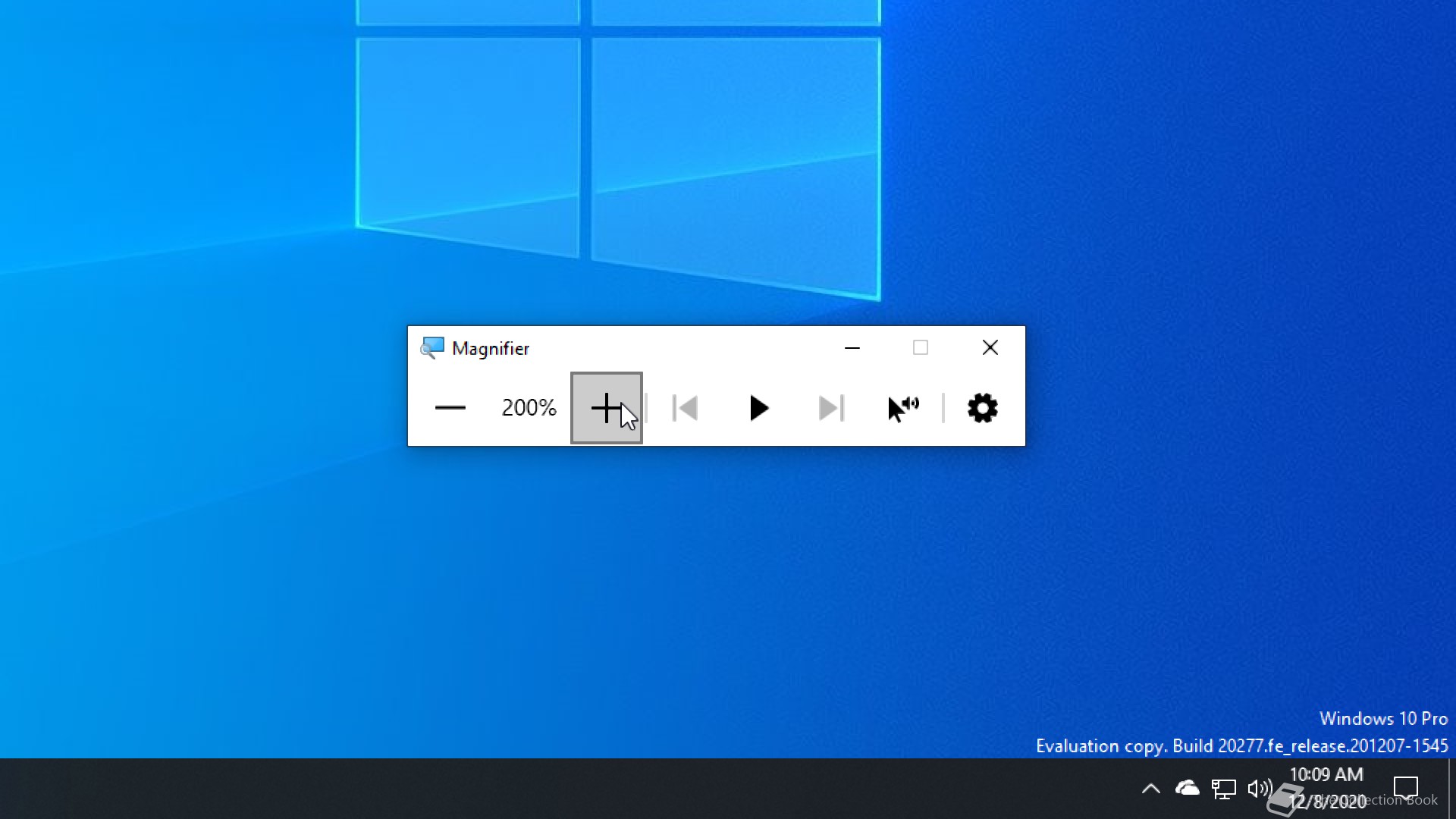Select the Read from here cursor icon
The width and height of the screenshot is (1456, 819).
(903, 408)
